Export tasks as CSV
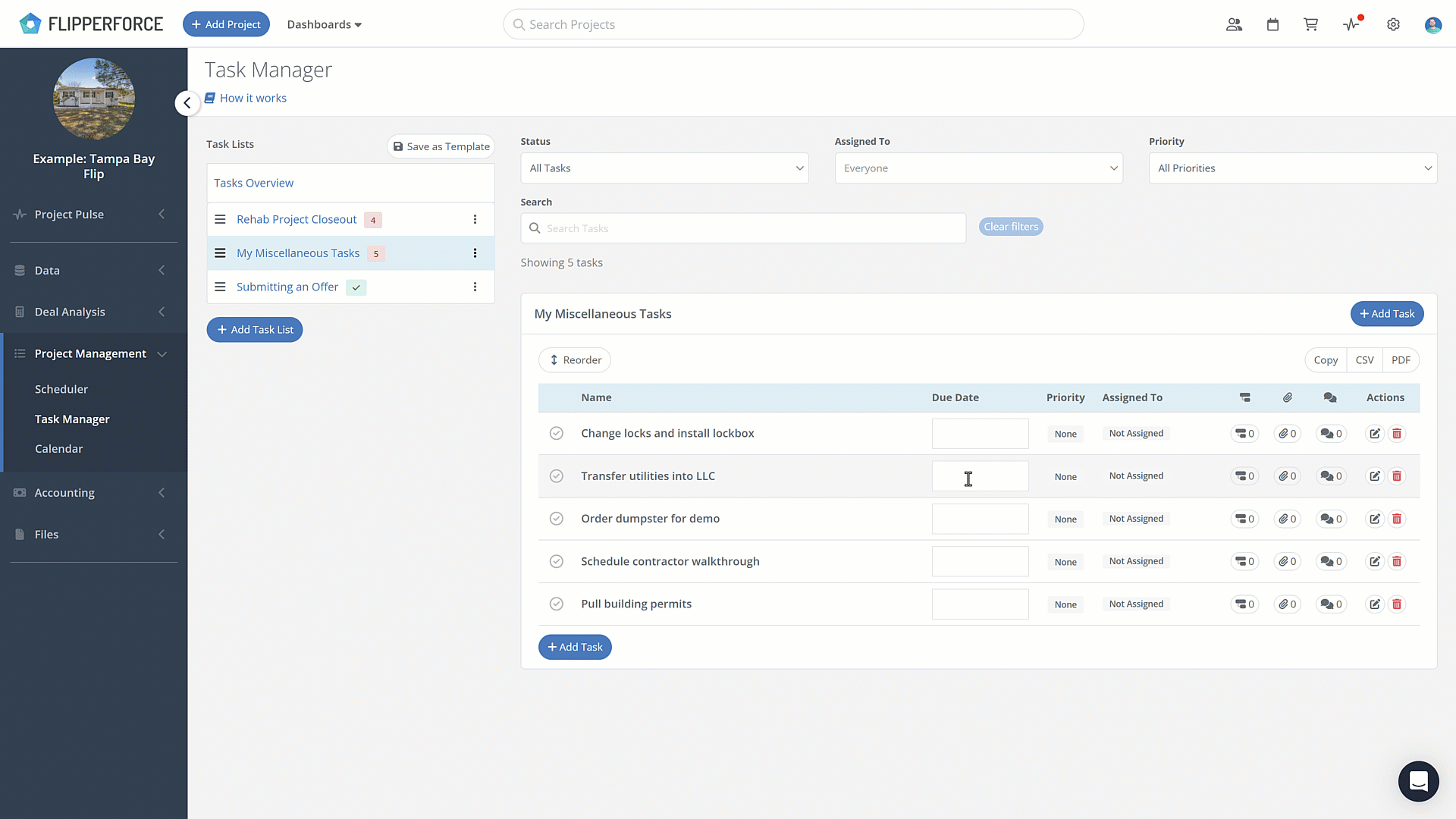 (x=1364, y=360)
